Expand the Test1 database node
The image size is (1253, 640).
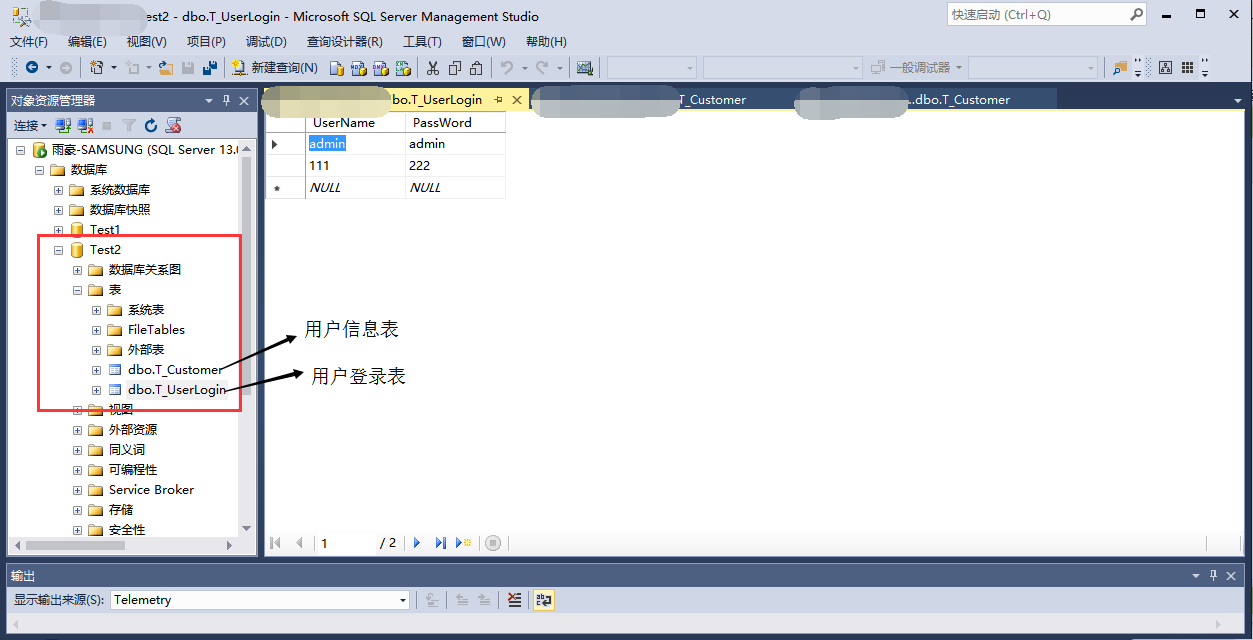point(59,230)
